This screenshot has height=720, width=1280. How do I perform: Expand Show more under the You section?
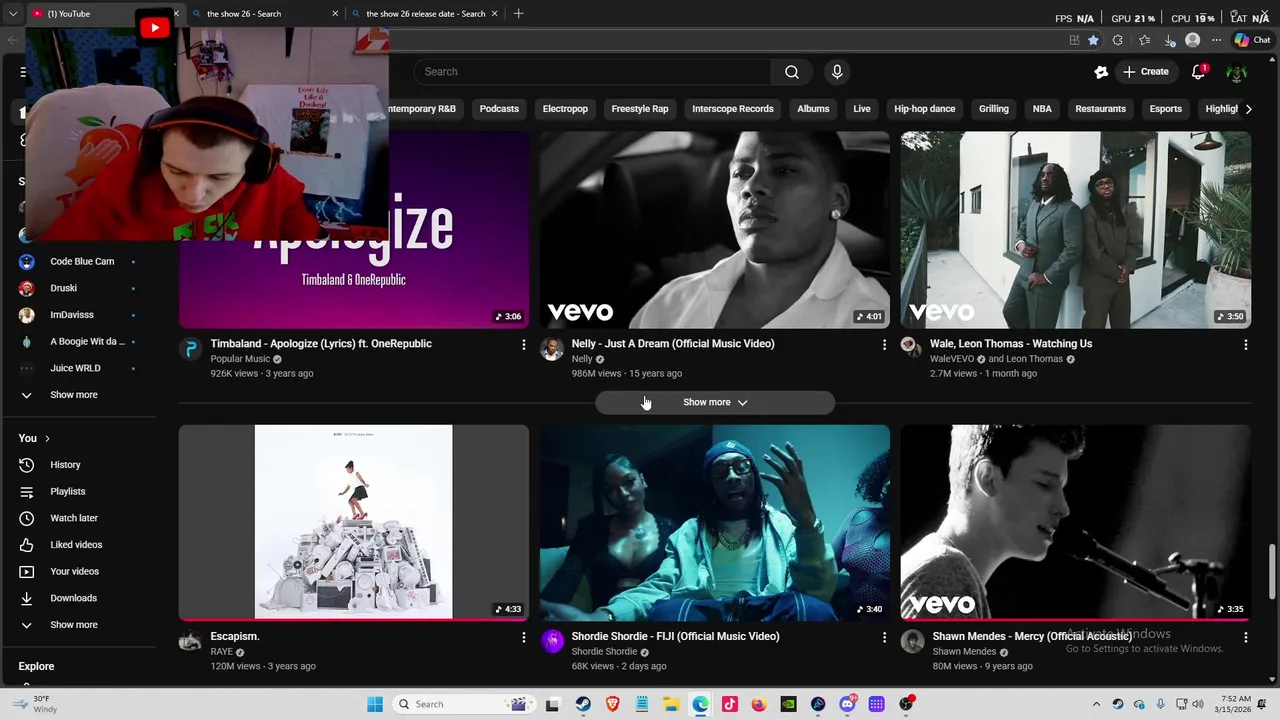click(x=75, y=625)
